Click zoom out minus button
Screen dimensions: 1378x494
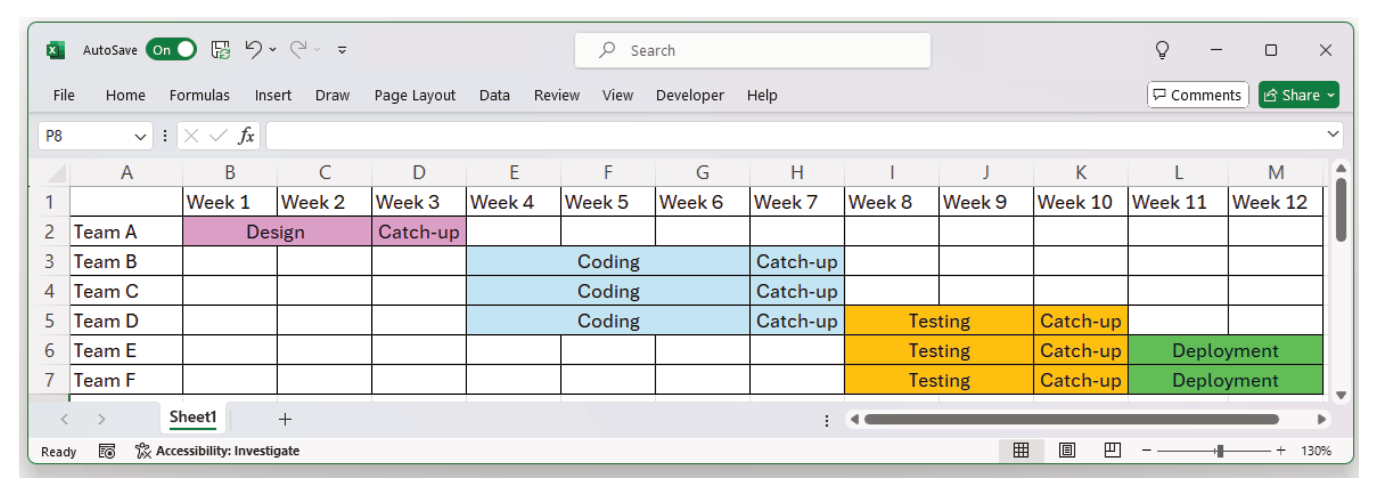(1147, 451)
